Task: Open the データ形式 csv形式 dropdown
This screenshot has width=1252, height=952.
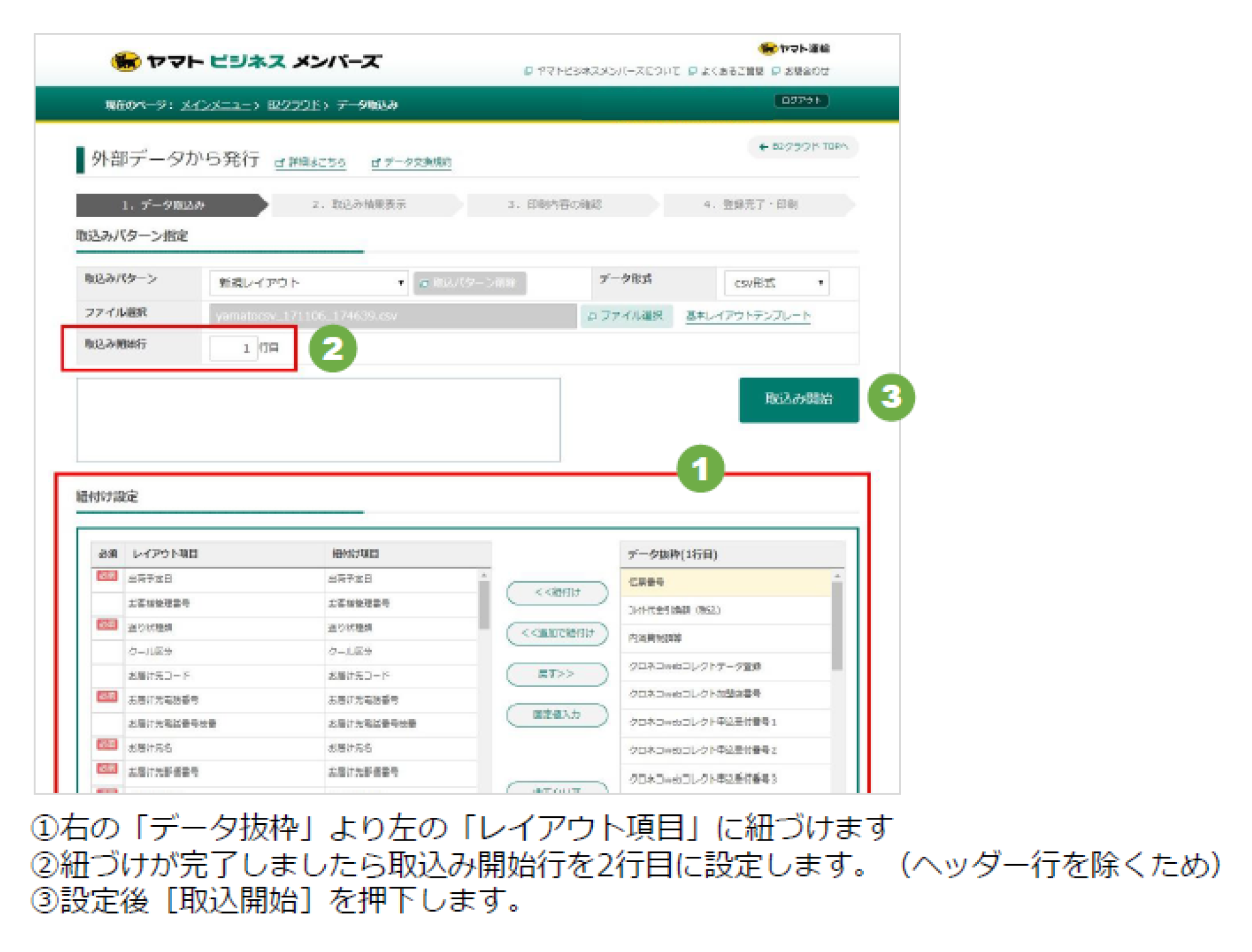Action: tap(775, 283)
